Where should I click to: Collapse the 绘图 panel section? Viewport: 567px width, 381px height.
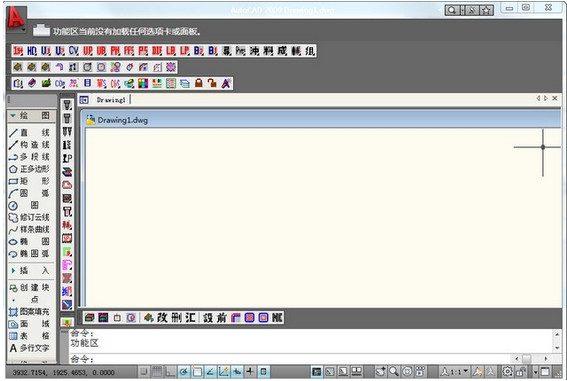pos(13,116)
